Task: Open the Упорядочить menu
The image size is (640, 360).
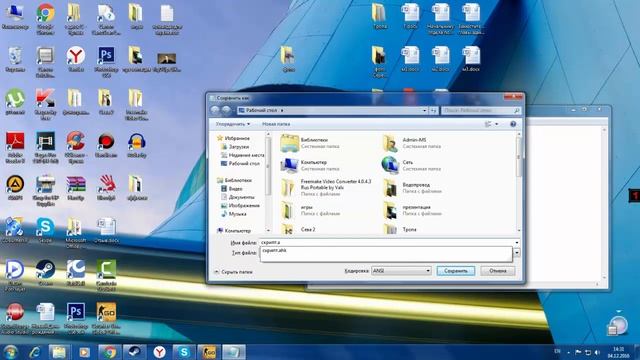Action: tap(233, 124)
